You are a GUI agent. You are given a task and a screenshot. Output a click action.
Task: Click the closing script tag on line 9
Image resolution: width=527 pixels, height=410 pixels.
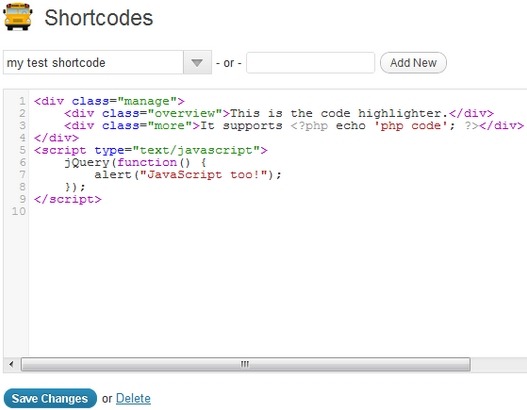pos(68,199)
